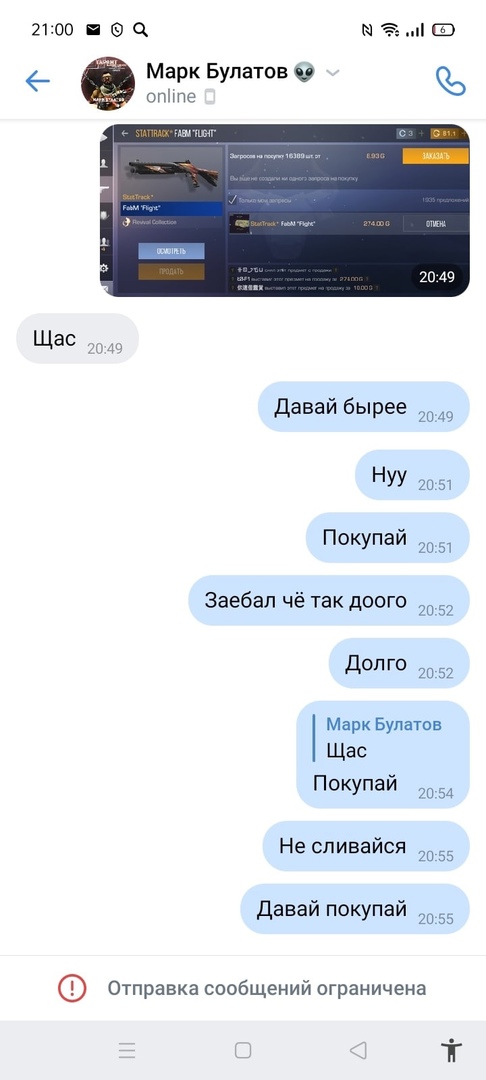Screen dimensions: 486x1080
Task: Tap the search icon in the status bar
Action: [140, 30]
